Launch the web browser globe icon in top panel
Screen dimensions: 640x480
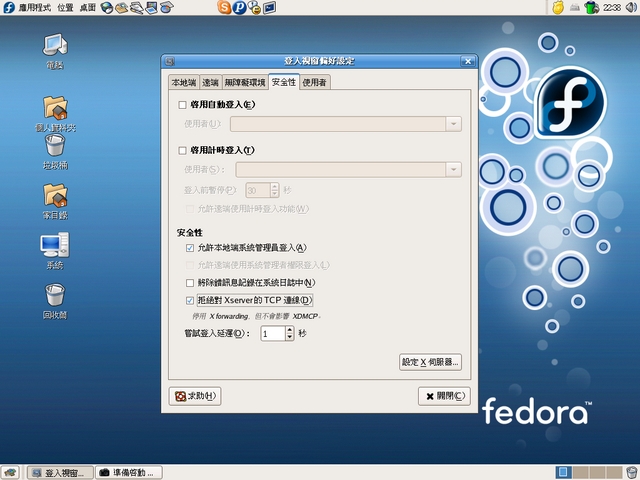pos(107,7)
